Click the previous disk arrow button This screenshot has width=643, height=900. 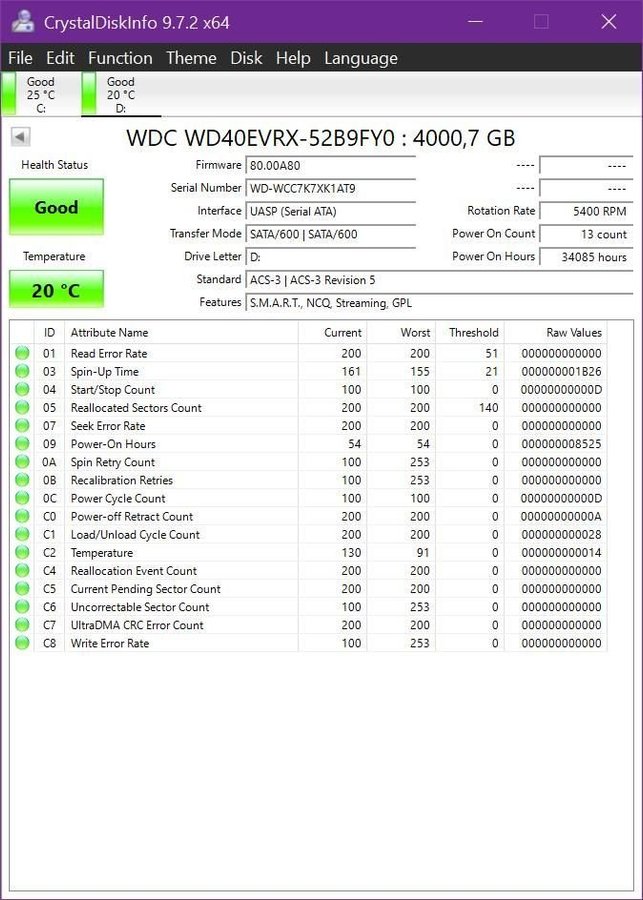click(x=19, y=137)
